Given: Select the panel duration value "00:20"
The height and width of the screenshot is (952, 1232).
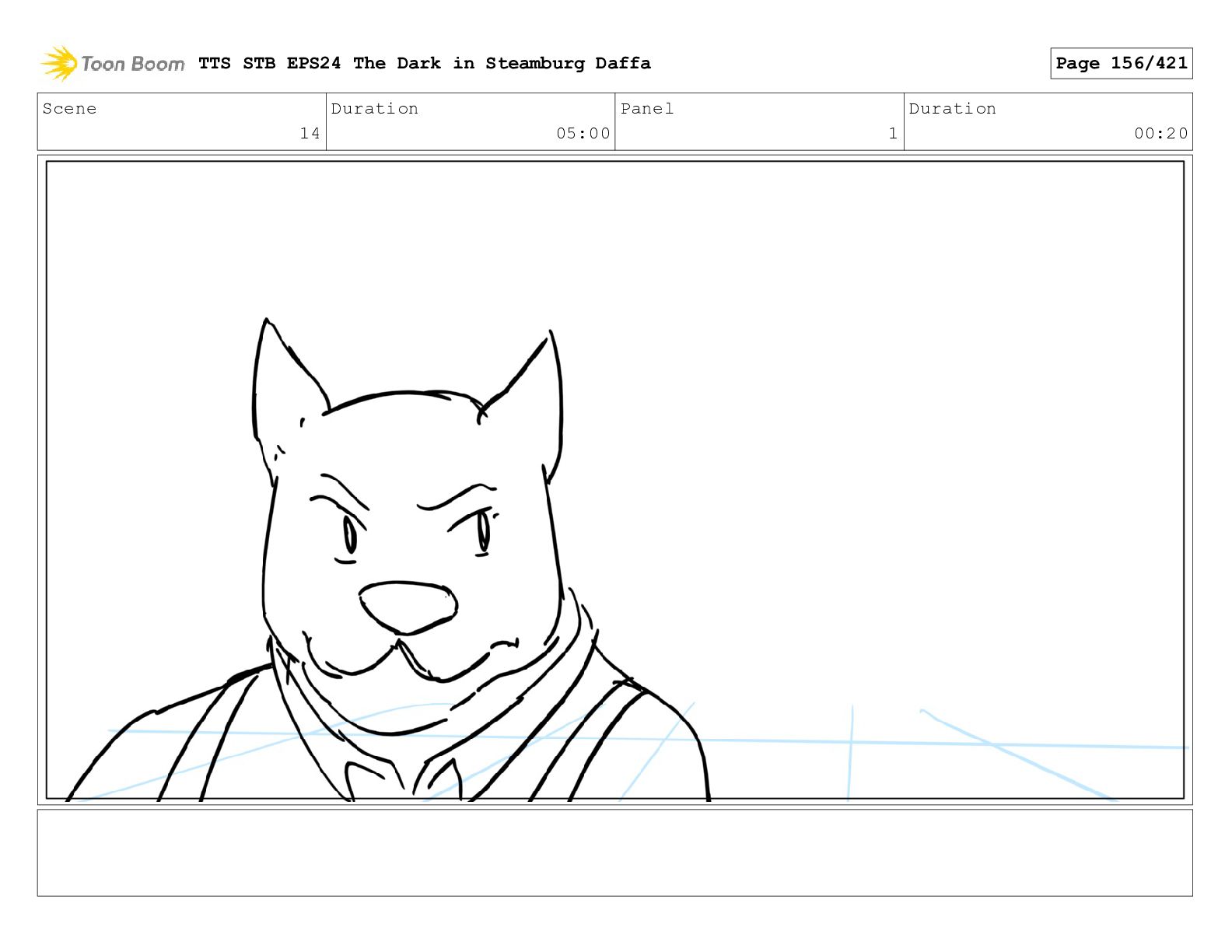Looking at the screenshot, I should click(1161, 133).
